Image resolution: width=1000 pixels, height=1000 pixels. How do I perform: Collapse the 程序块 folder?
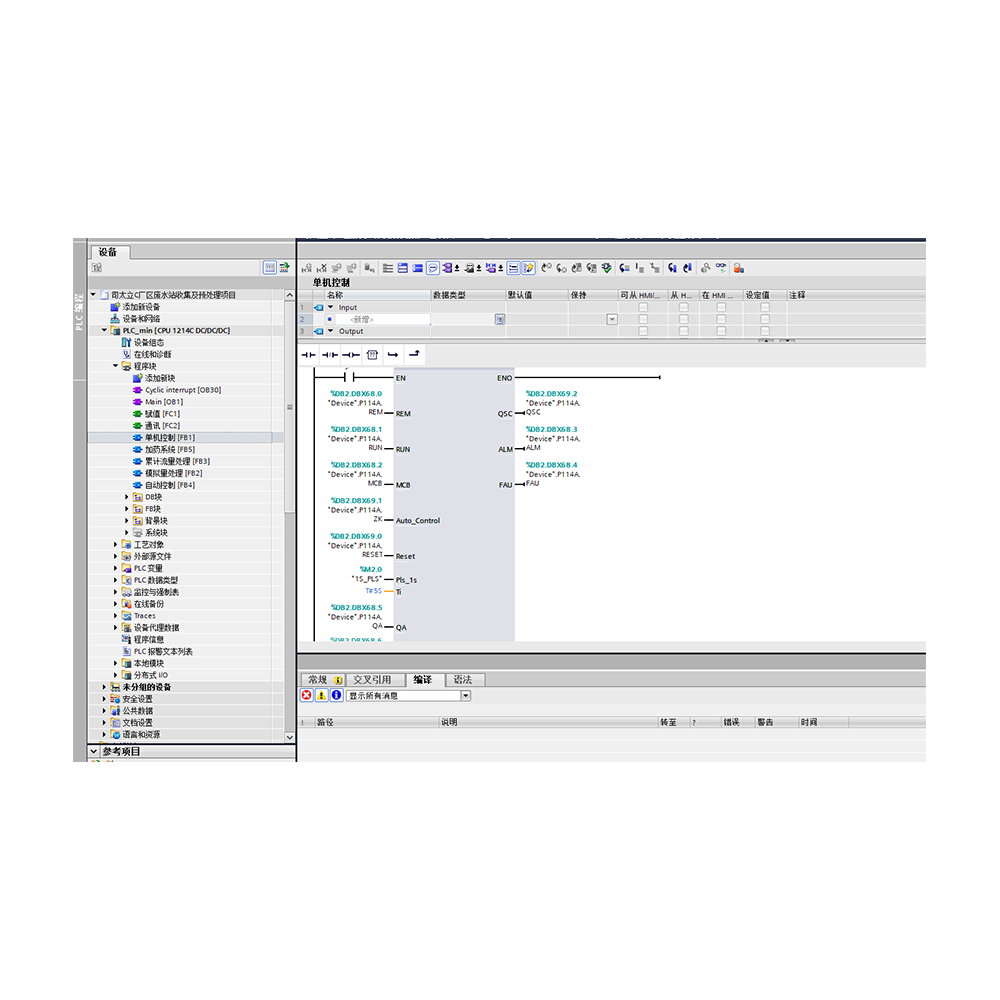pyautogui.click(x=115, y=366)
